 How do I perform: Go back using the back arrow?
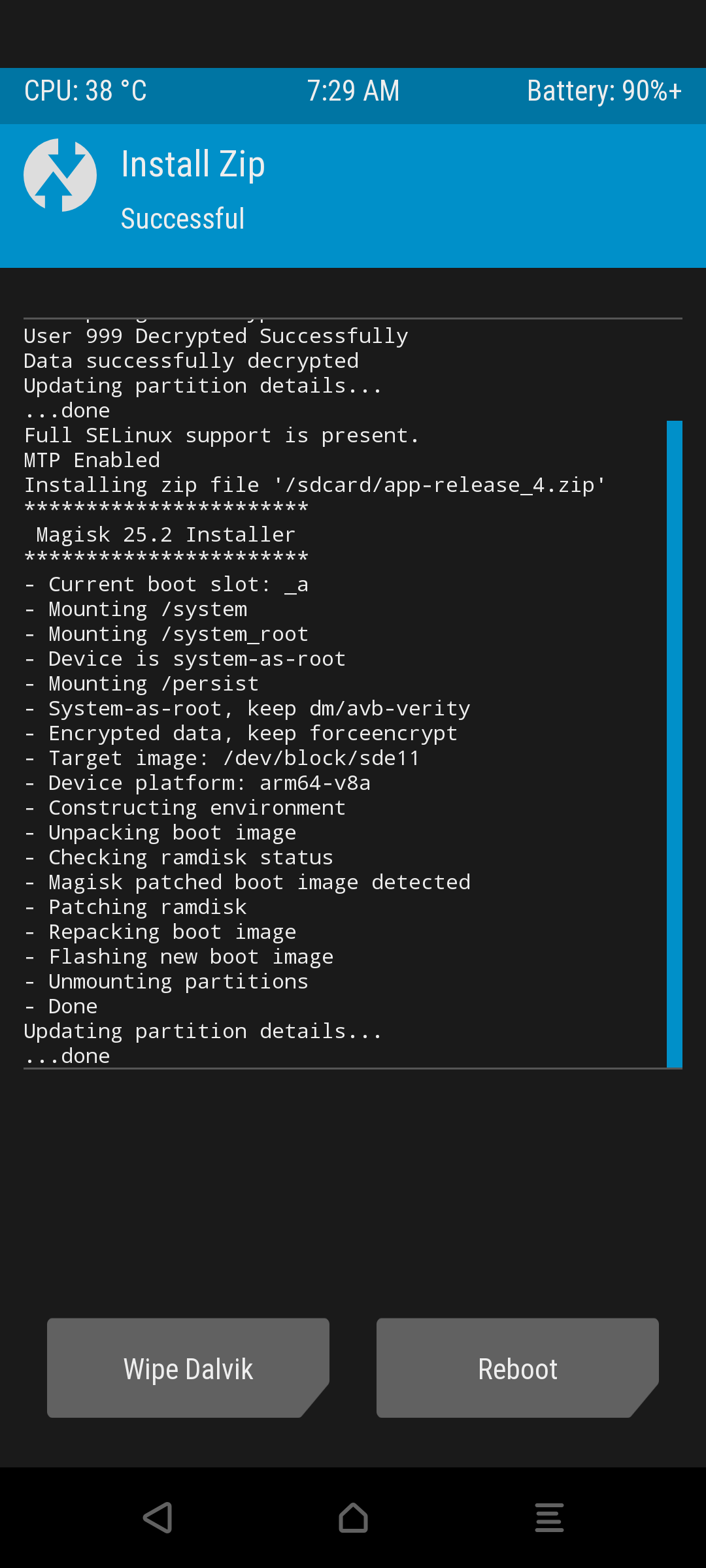(158, 1517)
